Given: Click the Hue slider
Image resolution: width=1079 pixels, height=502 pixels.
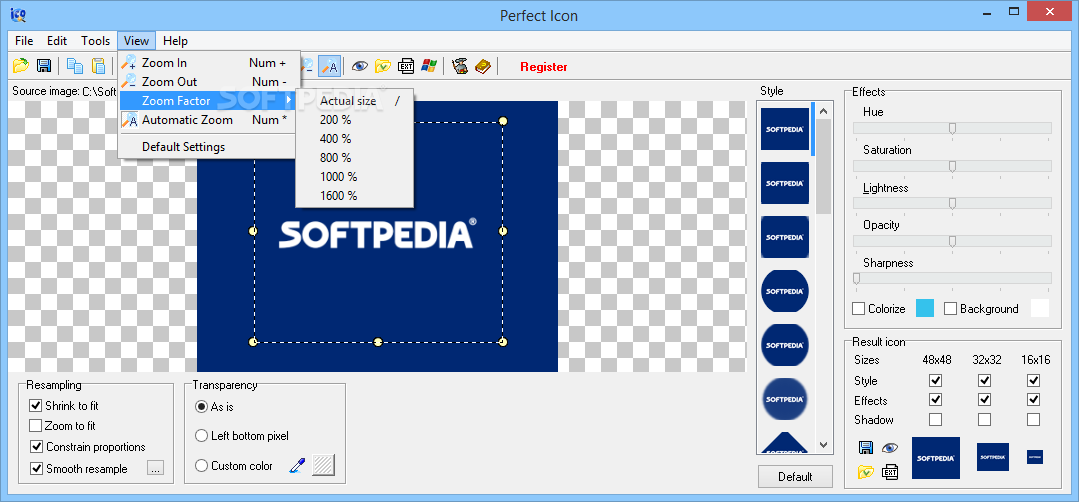Looking at the screenshot, I should pos(952,128).
